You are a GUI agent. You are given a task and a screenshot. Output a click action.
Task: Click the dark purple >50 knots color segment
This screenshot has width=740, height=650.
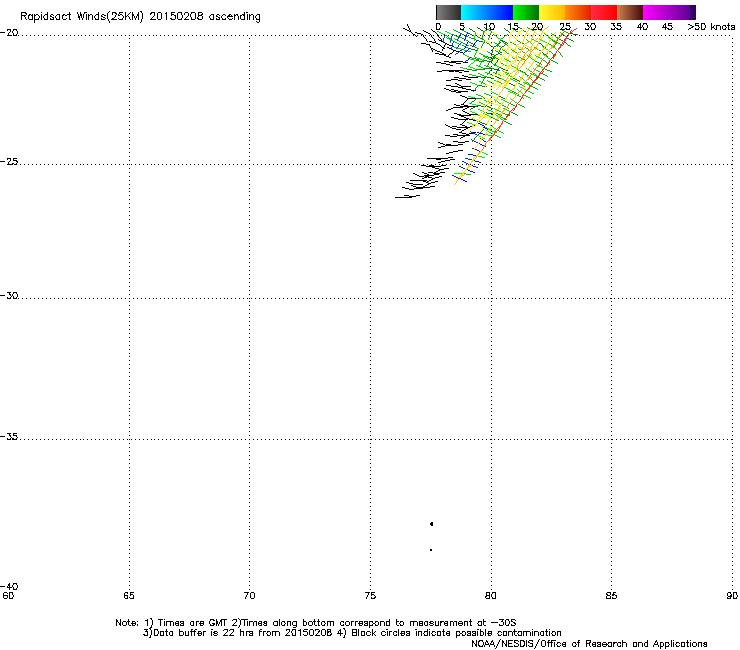pos(693,12)
